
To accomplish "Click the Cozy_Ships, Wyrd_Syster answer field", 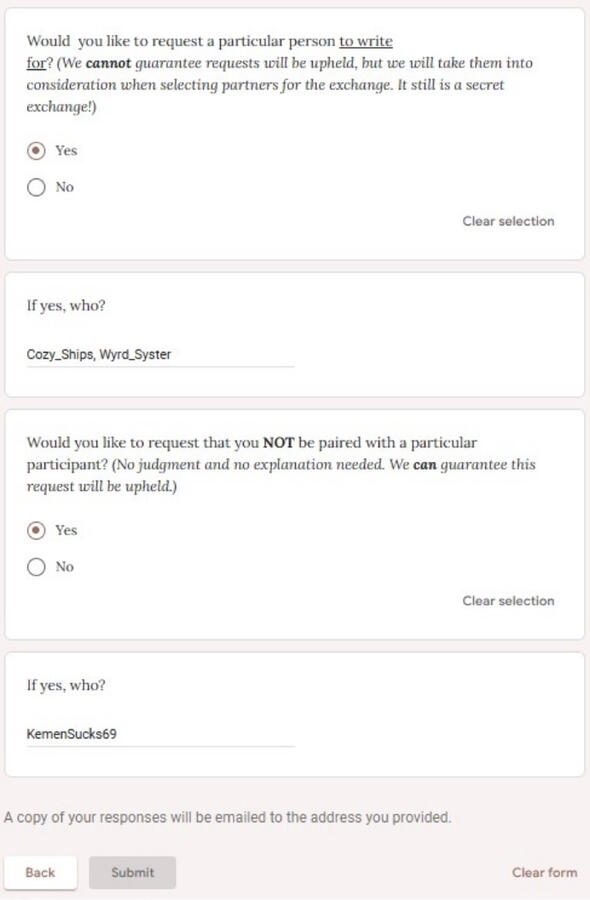I will (160, 355).
